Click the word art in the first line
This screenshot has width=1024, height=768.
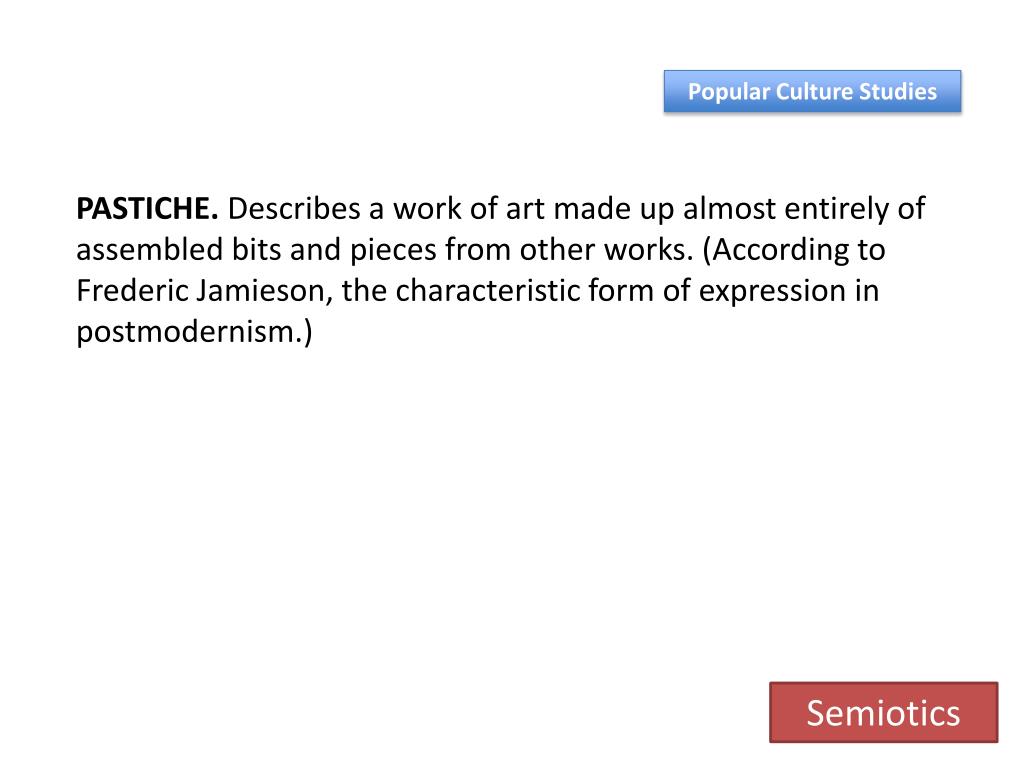pos(525,210)
